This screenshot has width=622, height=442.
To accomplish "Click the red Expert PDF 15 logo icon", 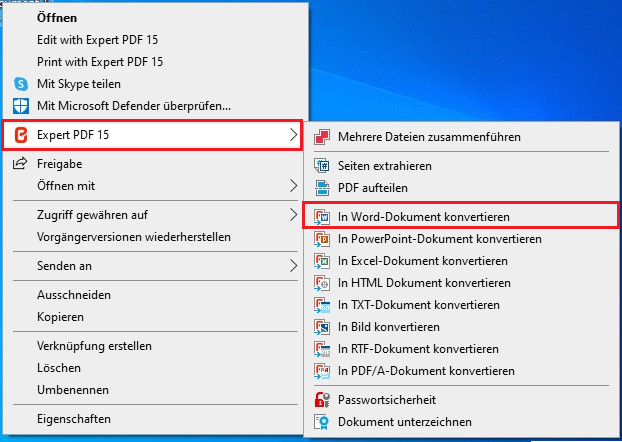I will click(x=21, y=135).
